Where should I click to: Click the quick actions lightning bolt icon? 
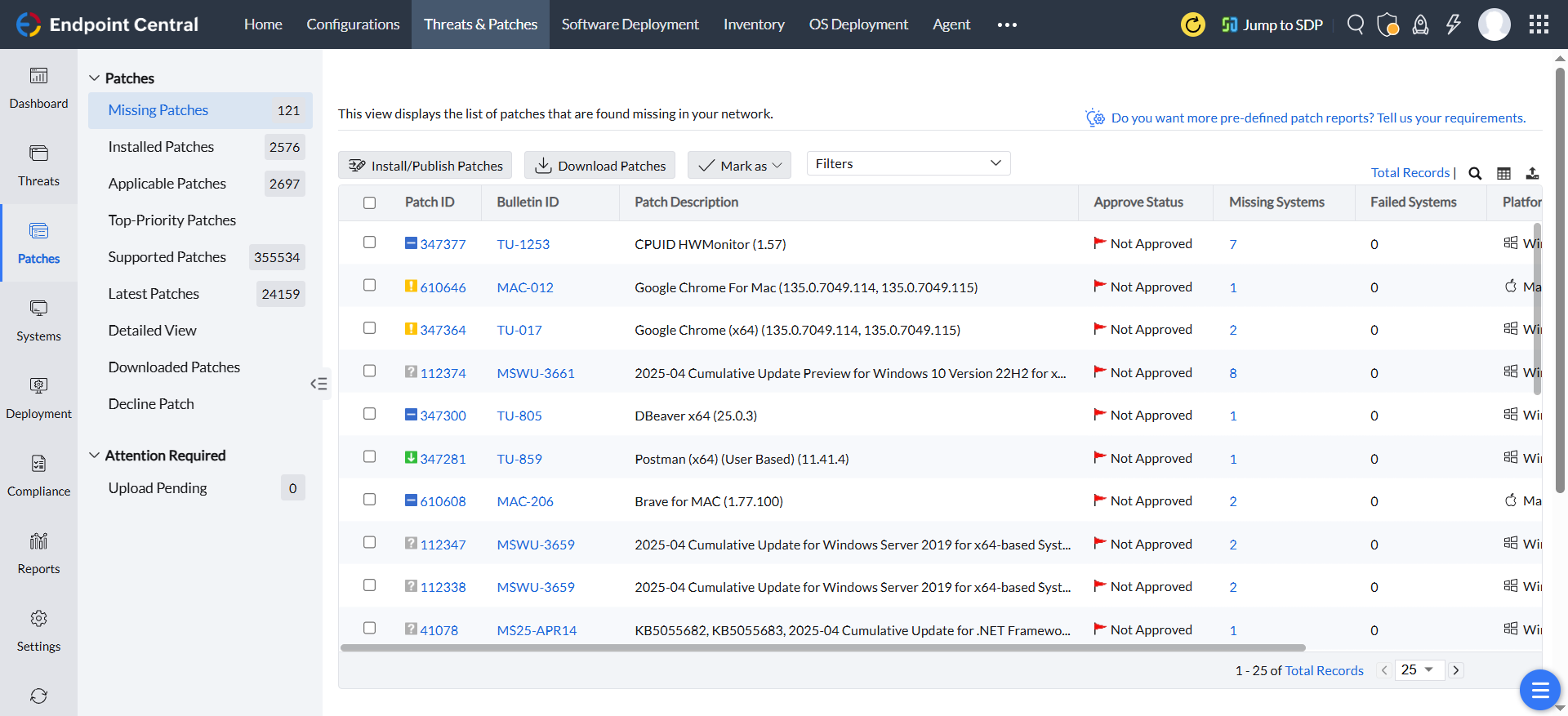[1453, 24]
